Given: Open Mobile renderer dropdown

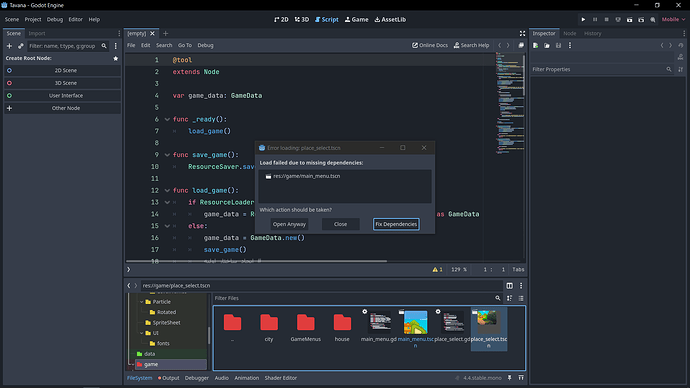Looking at the screenshot, I should 673,19.
